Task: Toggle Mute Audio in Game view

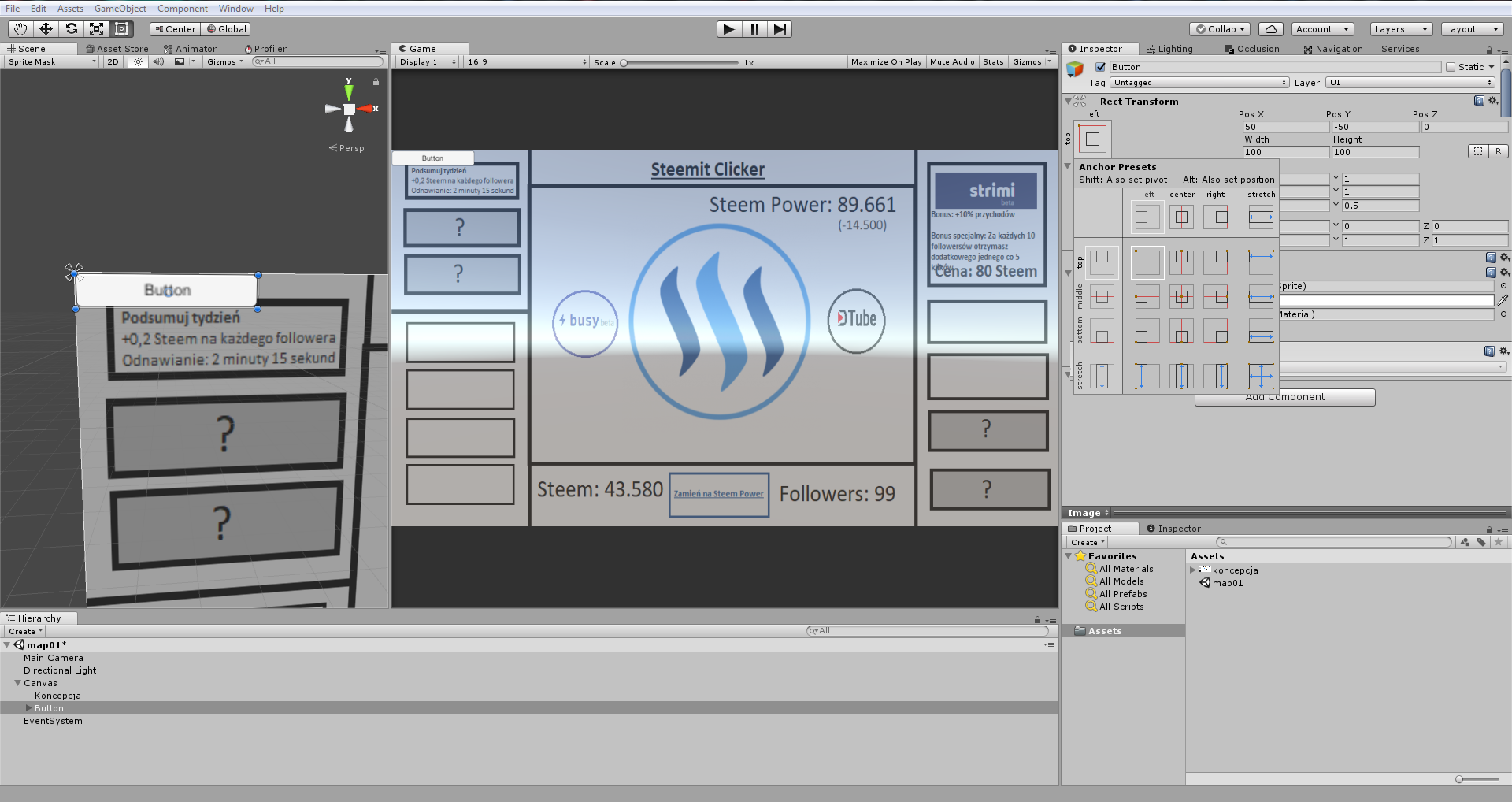Action: (952, 61)
